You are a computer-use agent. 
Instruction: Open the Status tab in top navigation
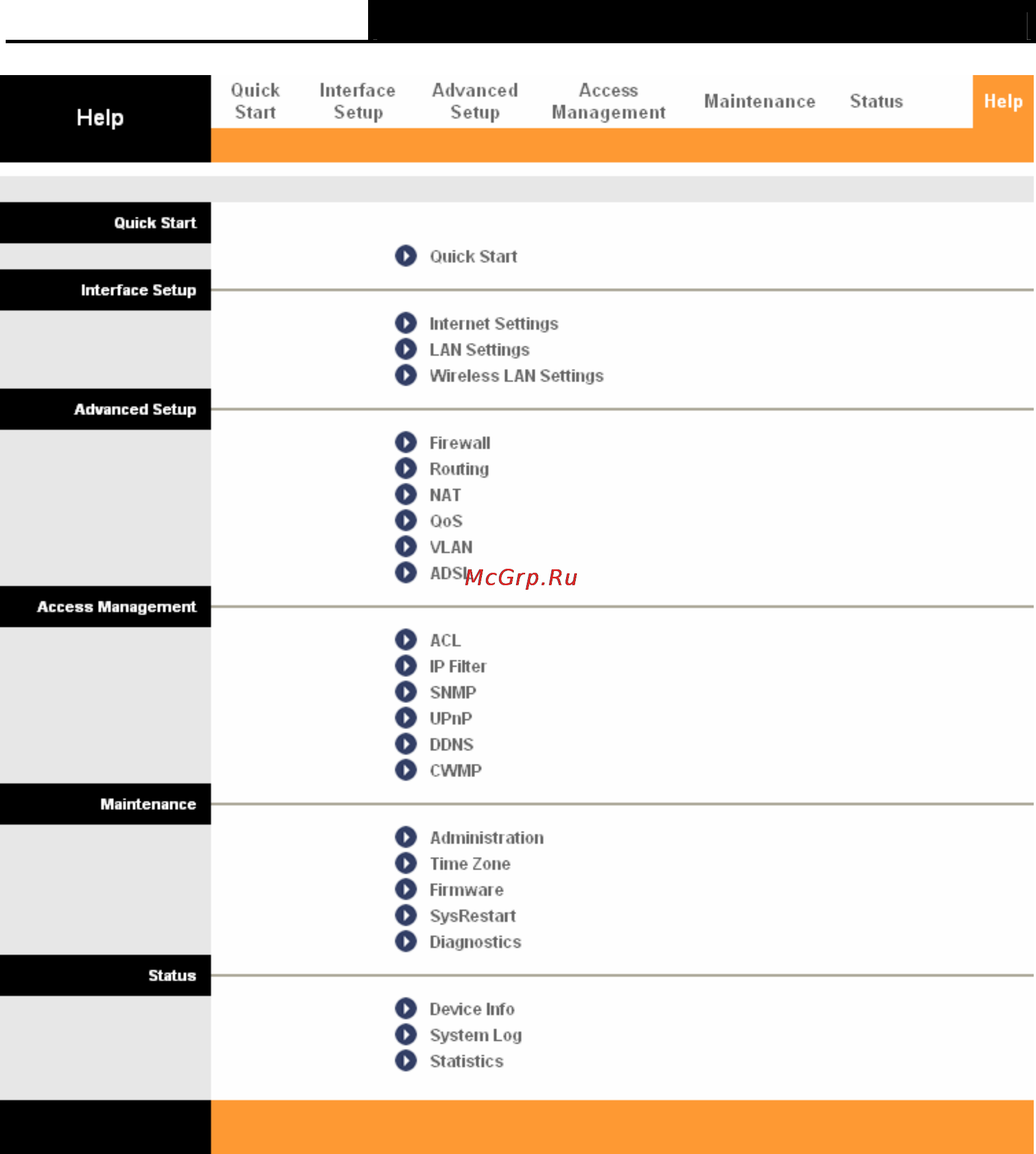pyautogui.click(x=878, y=101)
